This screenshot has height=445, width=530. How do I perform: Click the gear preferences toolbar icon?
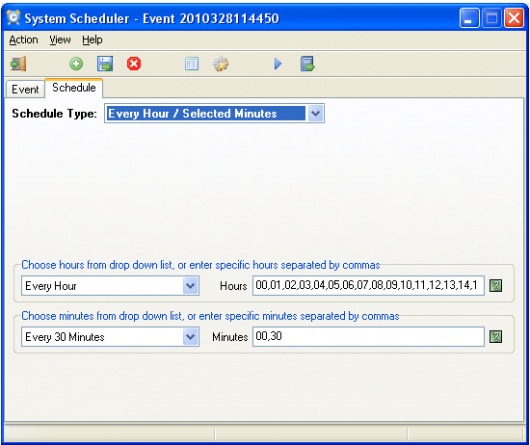click(x=221, y=64)
